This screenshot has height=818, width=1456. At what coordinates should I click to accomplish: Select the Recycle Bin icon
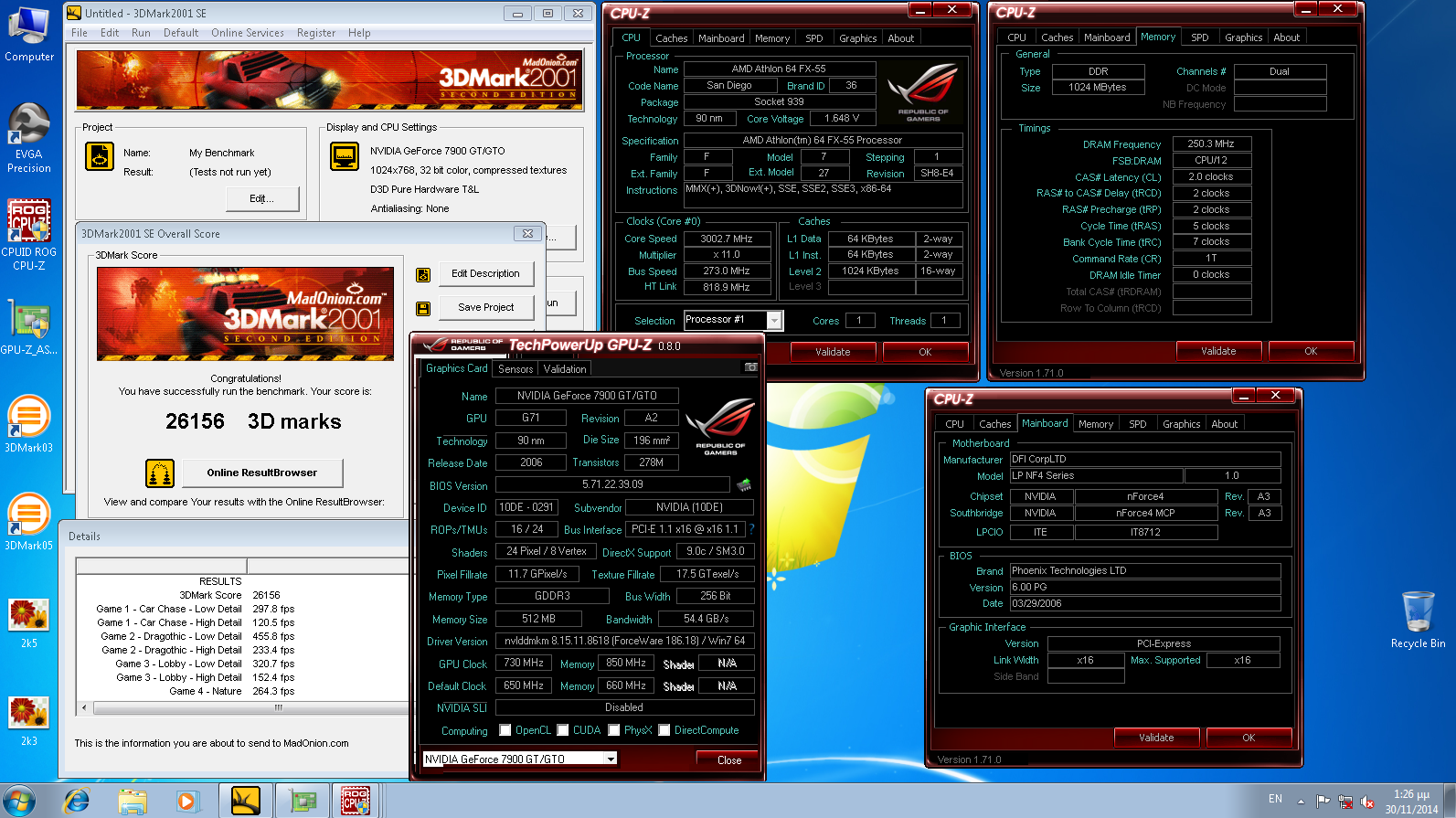(1418, 619)
